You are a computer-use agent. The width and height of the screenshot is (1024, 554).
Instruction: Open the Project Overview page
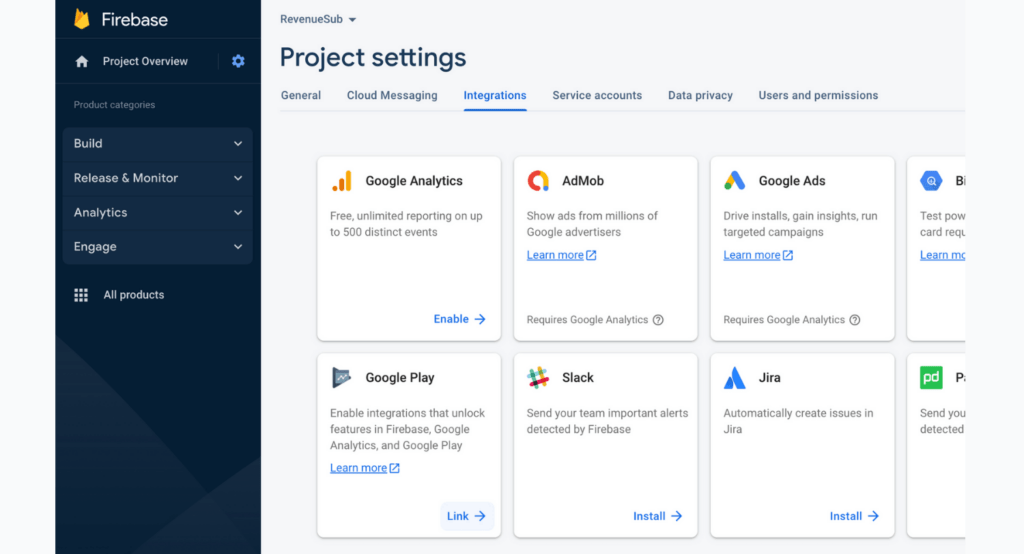(x=145, y=61)
